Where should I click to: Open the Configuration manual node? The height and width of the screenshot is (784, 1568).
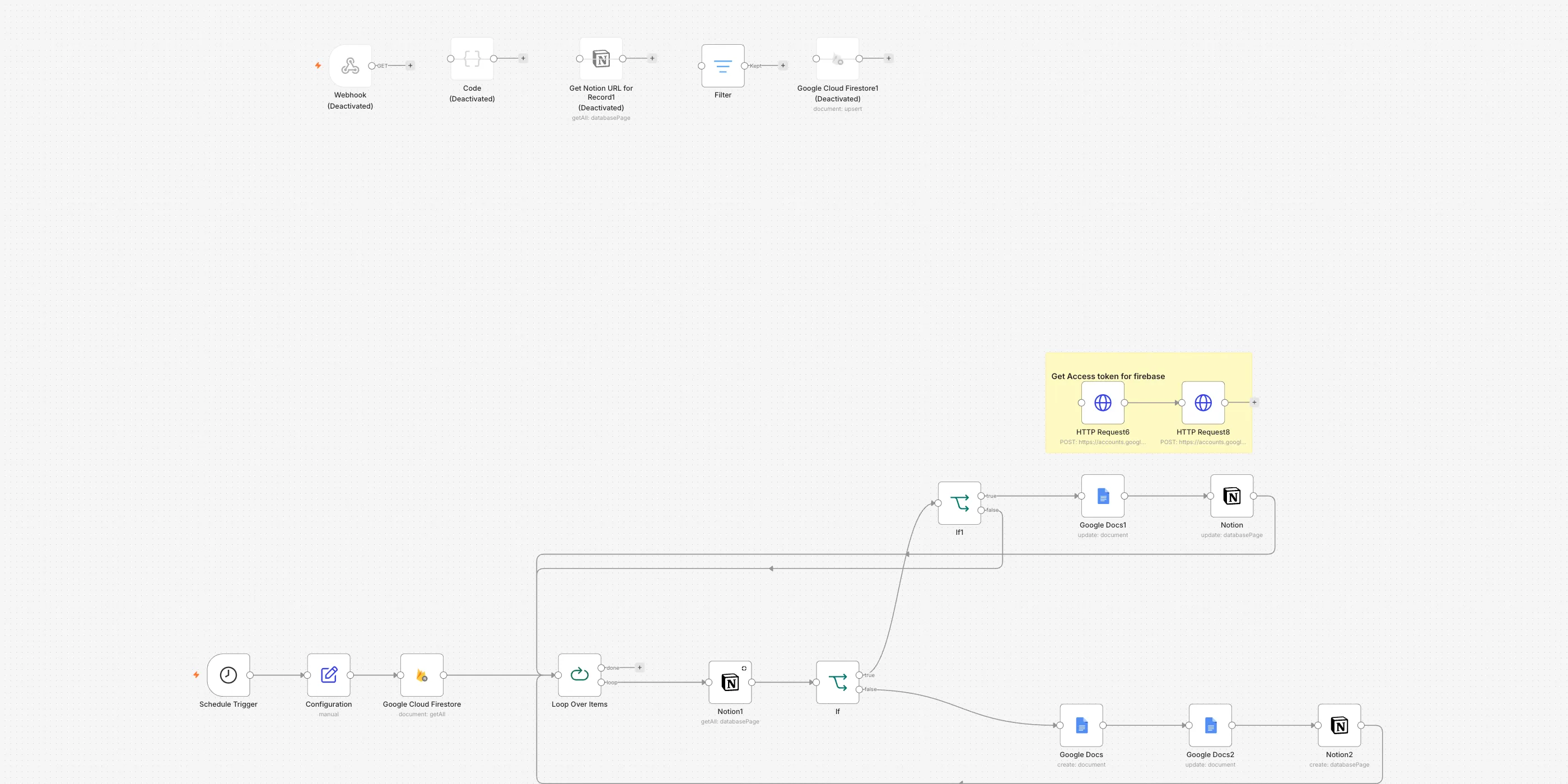coord(329,675)
